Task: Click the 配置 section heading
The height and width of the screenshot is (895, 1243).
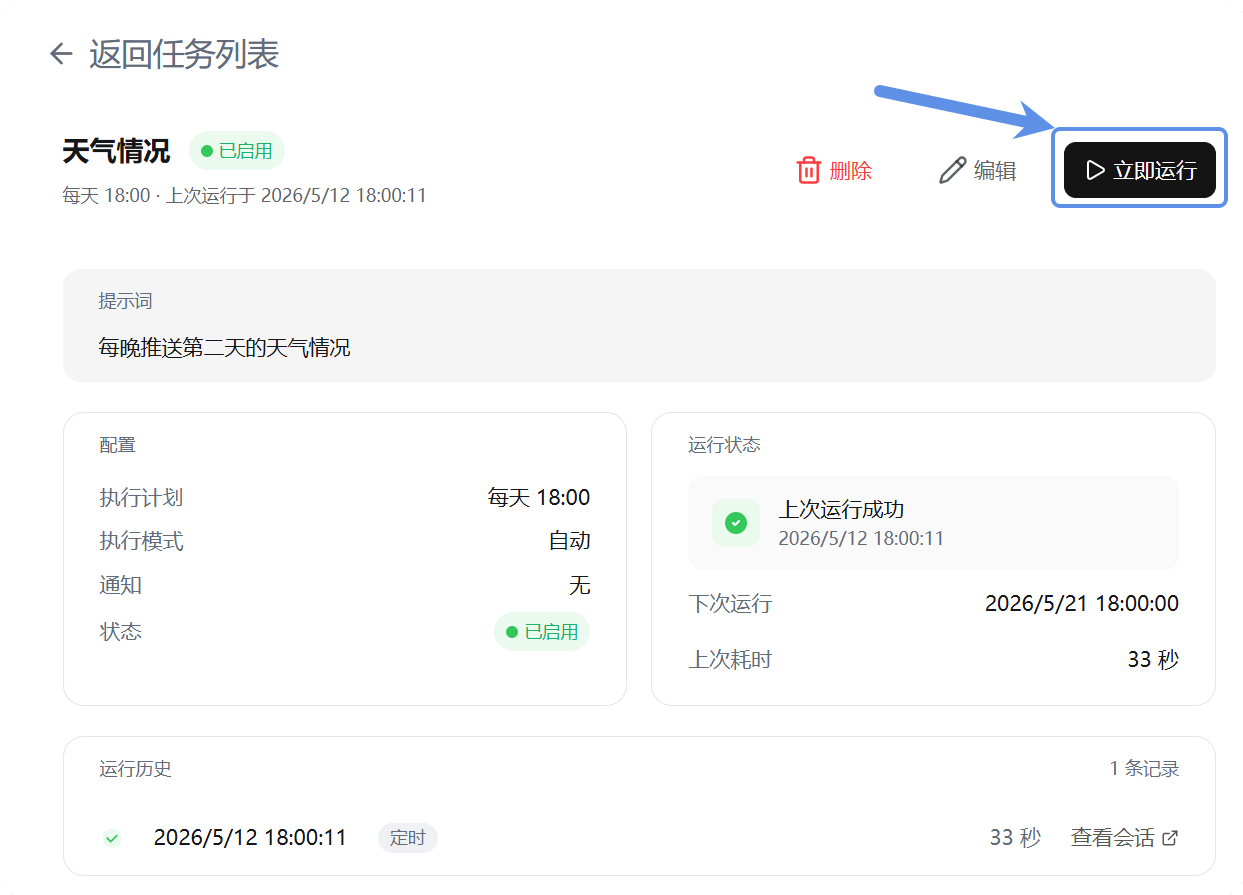Action: [118, 445]
